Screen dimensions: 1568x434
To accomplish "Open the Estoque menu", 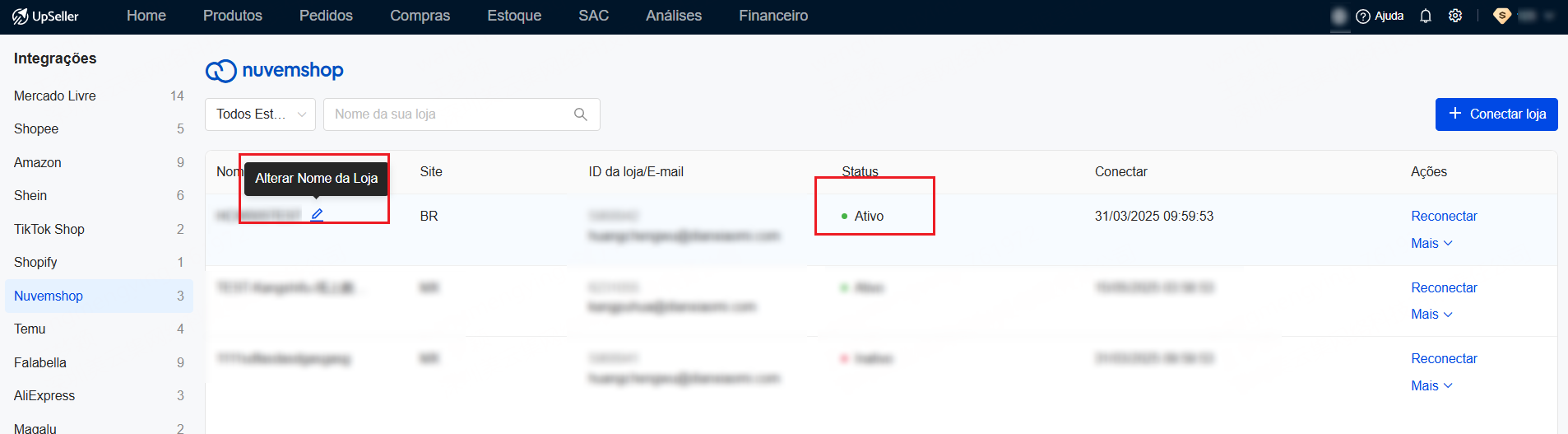I will click(514, 16).
